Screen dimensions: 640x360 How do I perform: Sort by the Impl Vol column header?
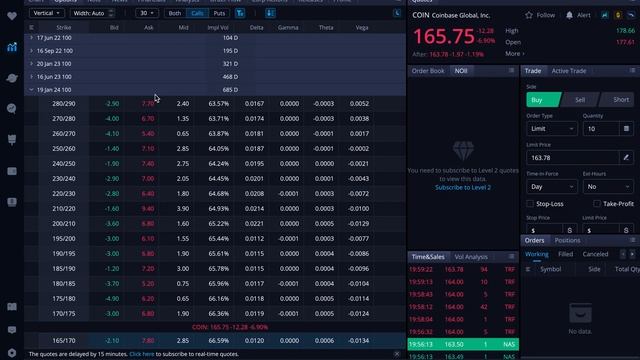point(218,27)
